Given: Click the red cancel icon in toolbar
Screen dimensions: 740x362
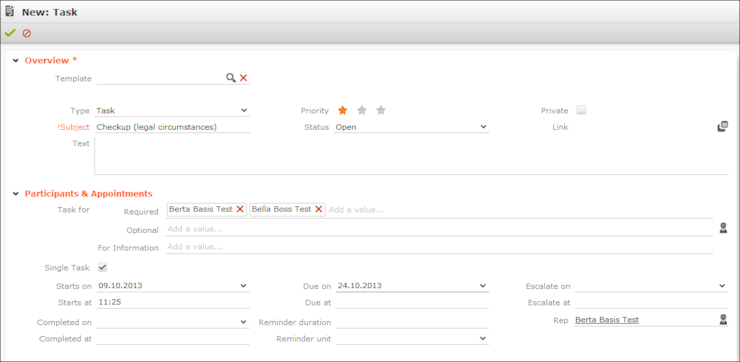Looking at the screenshot, I should click(x=27, y=34).
